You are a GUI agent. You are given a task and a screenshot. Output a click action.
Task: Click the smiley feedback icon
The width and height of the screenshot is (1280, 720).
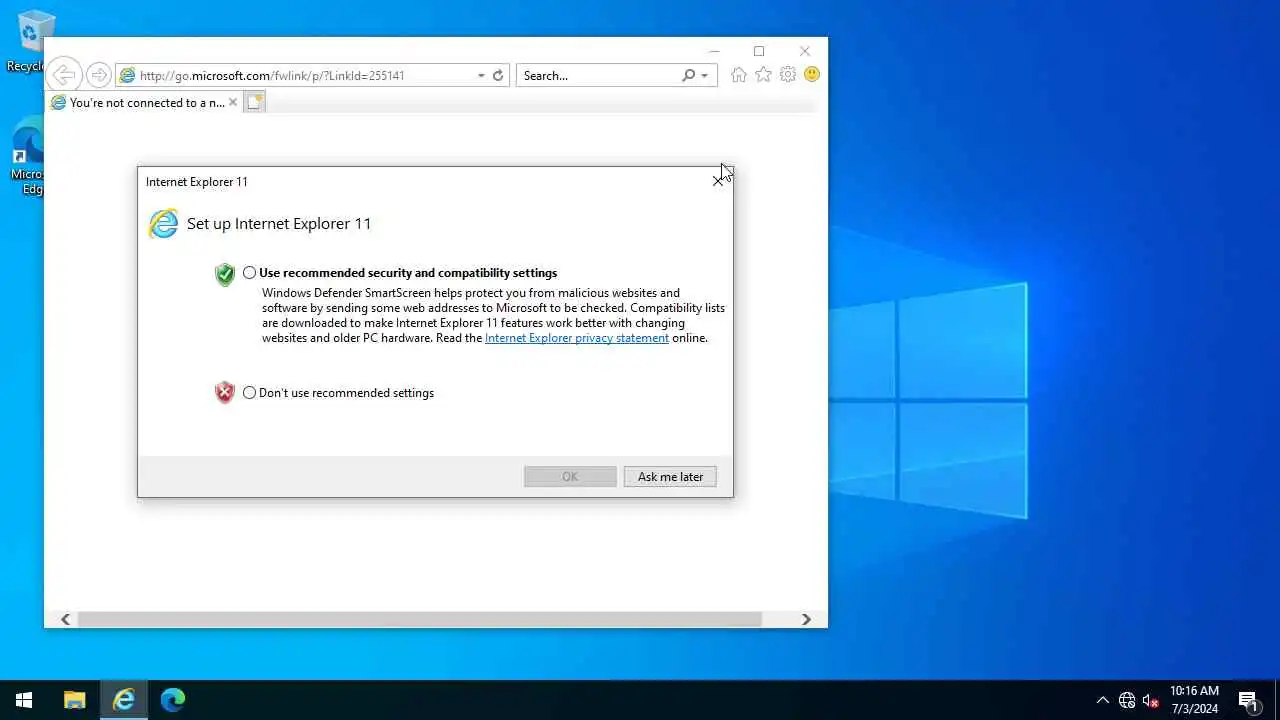click(x=812, y=75)
